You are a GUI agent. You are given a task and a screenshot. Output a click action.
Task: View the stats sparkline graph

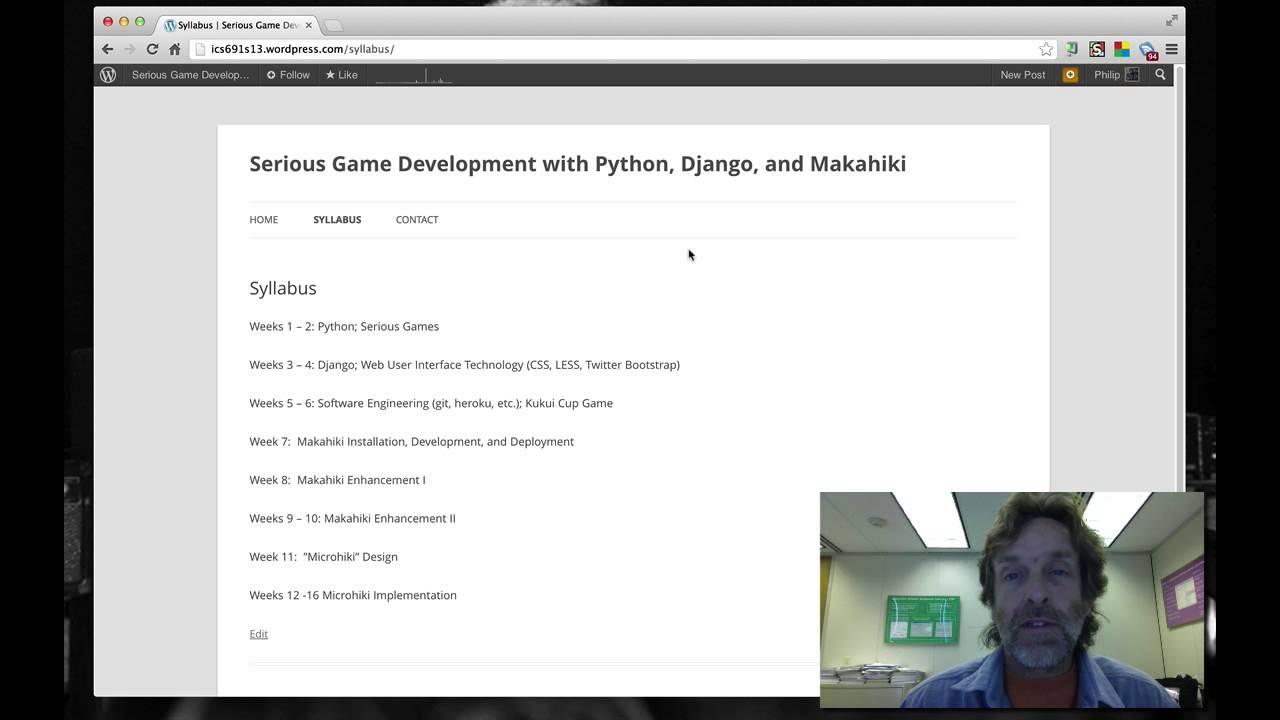point(414,75)
